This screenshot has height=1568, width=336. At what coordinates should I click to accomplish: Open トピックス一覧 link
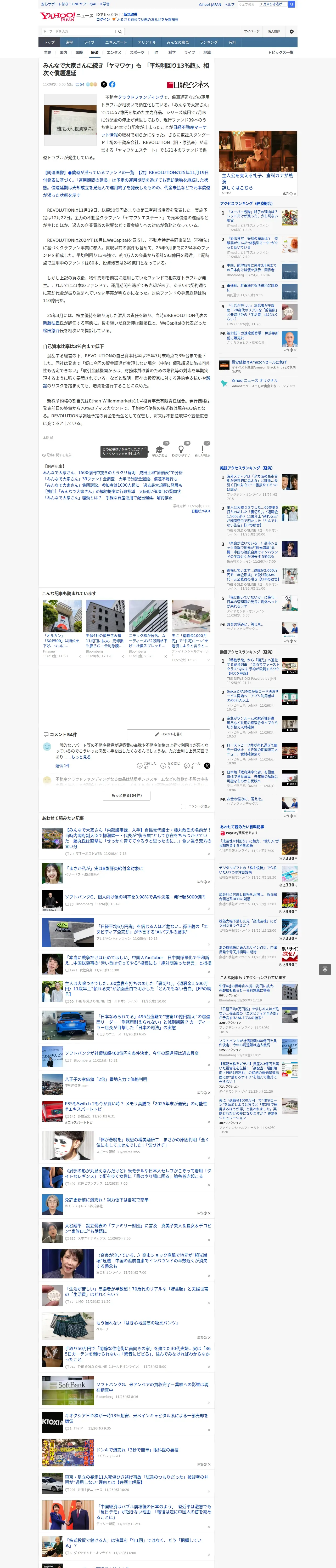pyautogui.click(x=281, y=52)
